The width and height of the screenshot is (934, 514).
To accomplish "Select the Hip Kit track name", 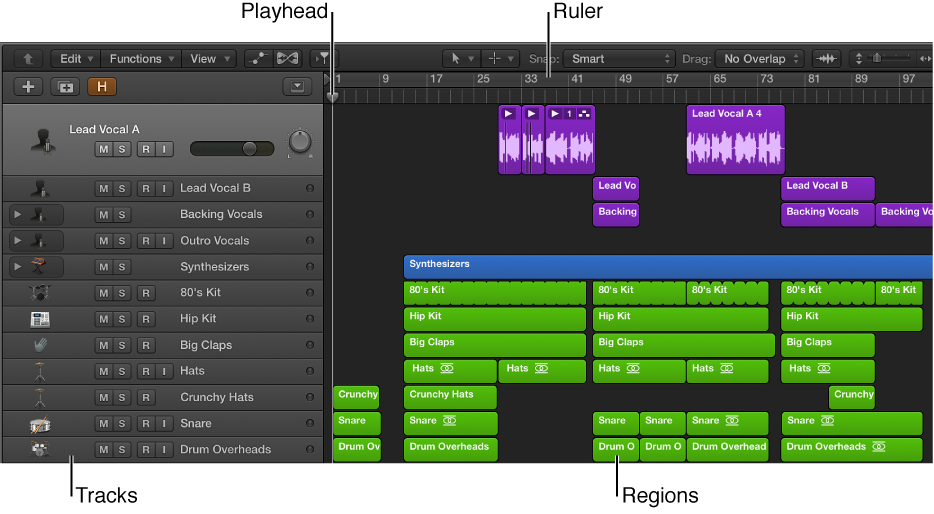I will pos(198,319).
